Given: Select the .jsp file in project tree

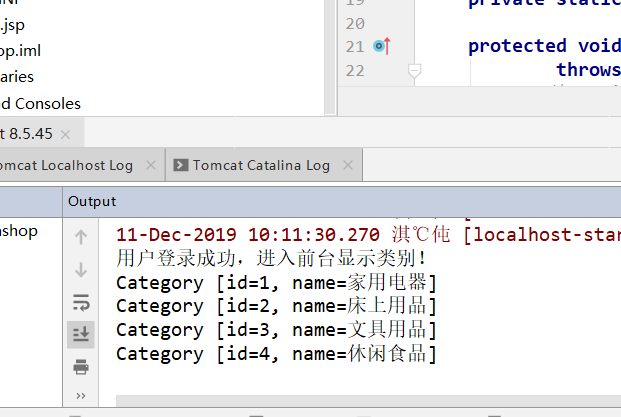Looking at the screenshot, I should [x=13, y=26].
